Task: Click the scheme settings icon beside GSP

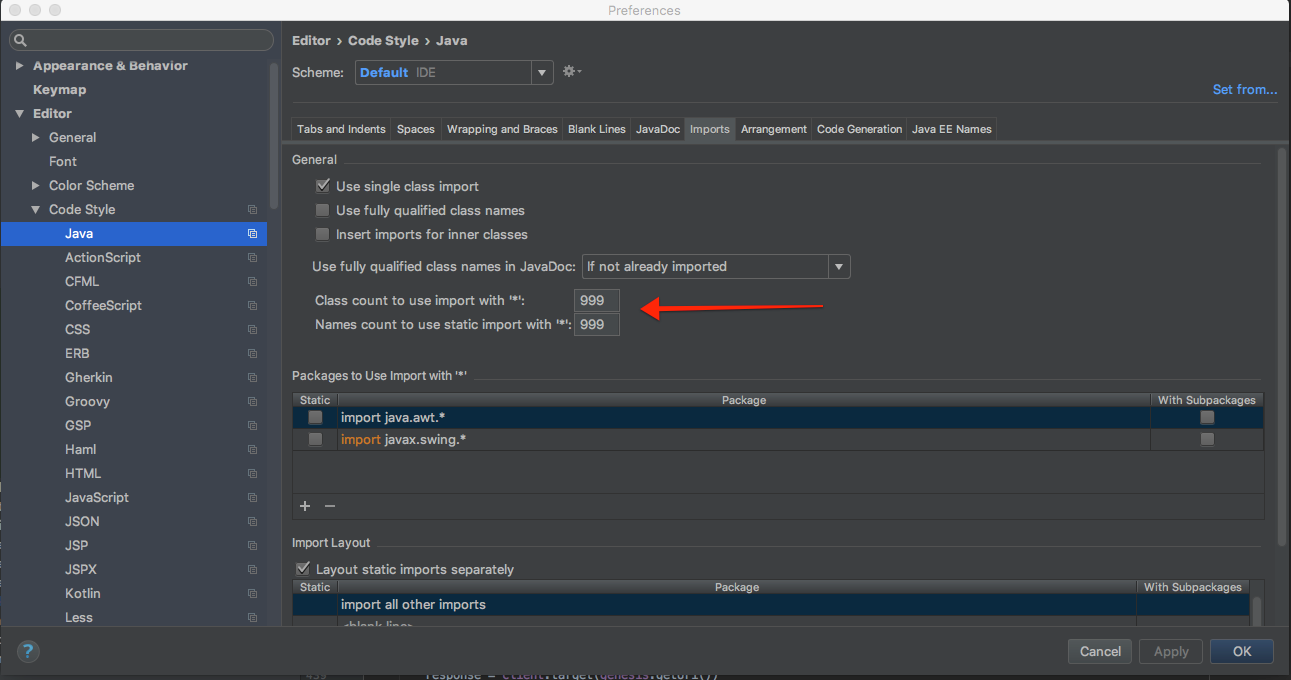Action: pyautogui.click(x=252, y=426)
